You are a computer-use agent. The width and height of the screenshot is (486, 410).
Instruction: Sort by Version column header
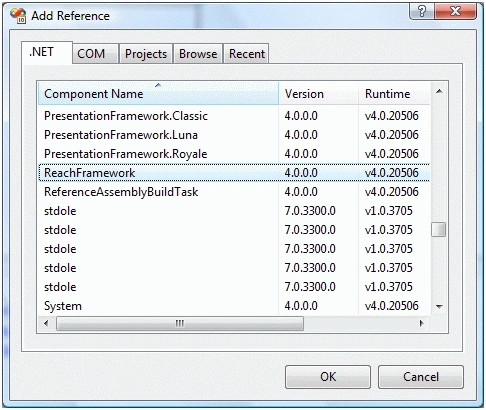(x=318, y=94)
